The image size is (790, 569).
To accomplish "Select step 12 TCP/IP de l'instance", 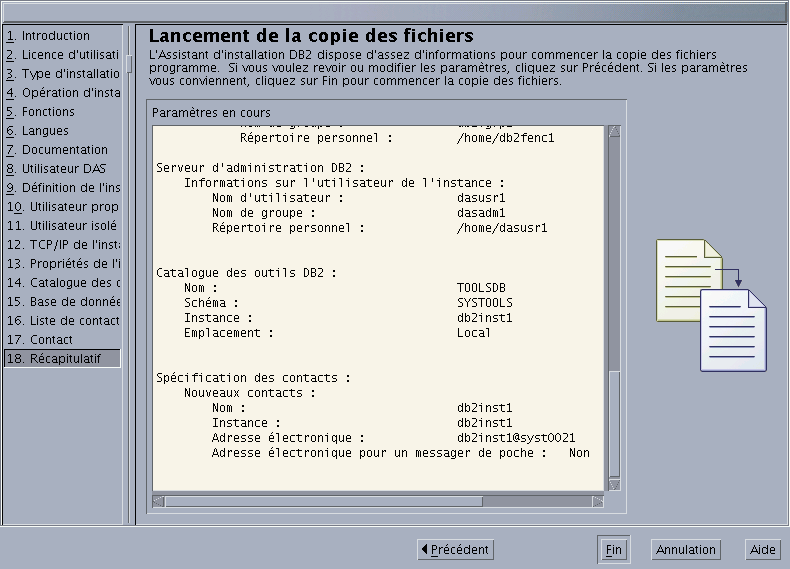I will pos(62,244).
